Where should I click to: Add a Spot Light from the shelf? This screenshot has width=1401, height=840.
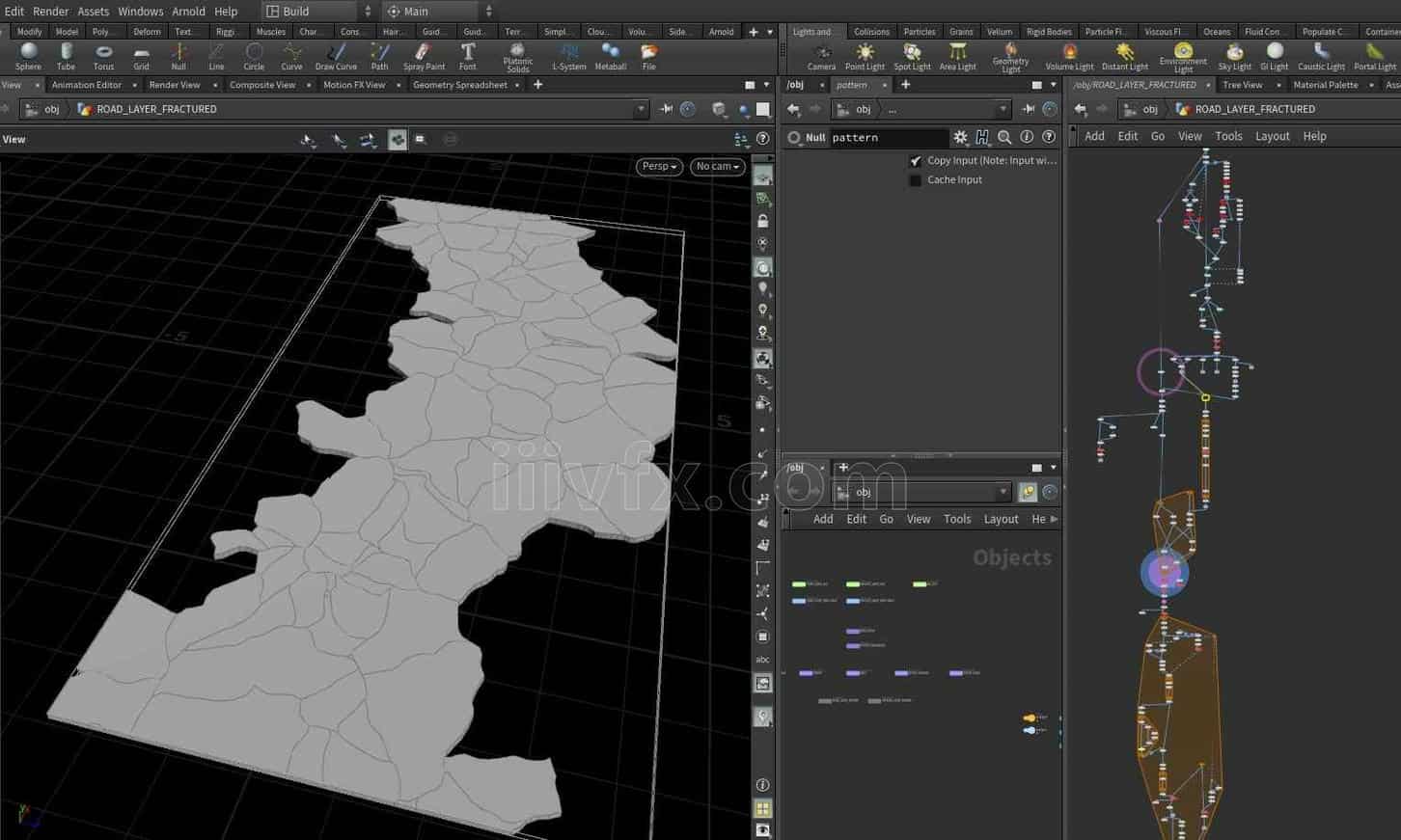[912, 57]
